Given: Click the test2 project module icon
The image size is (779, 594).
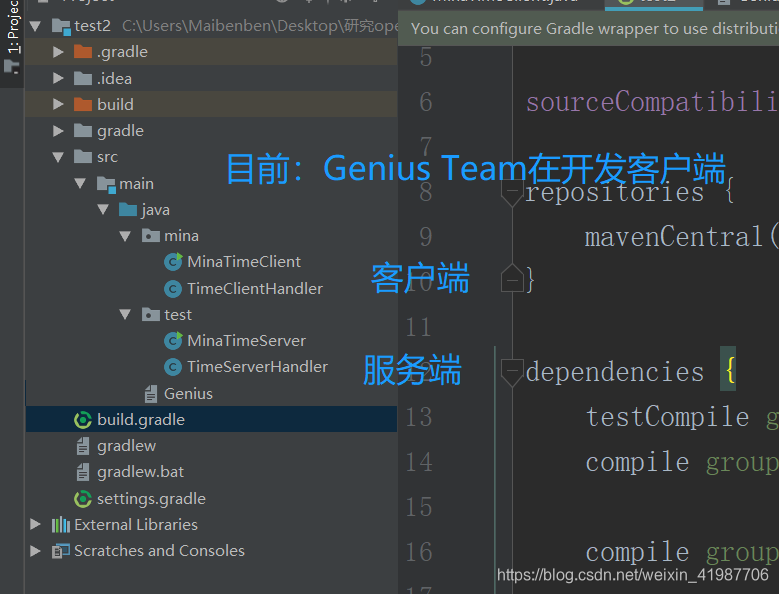Looking at the screenshot, I should coord(61,26).
